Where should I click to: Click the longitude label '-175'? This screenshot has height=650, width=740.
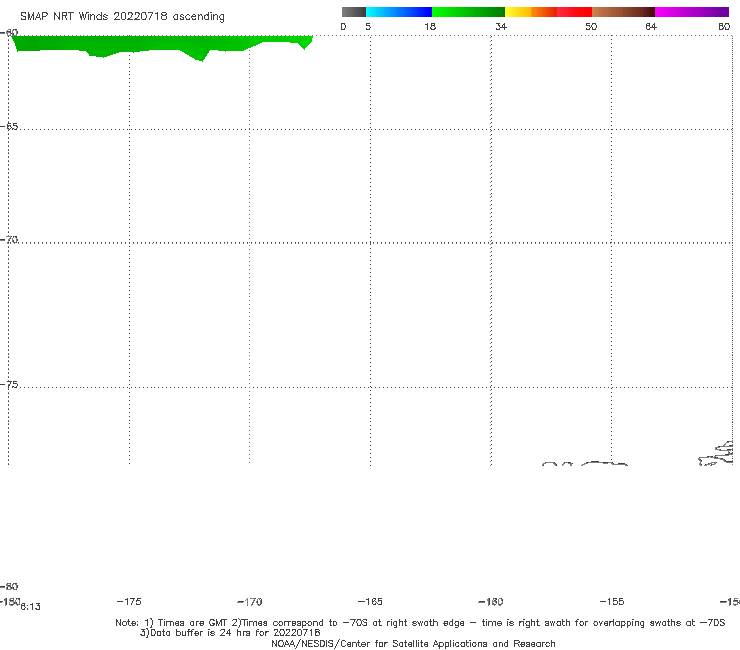pyautogui.click(x=129, y=601)
